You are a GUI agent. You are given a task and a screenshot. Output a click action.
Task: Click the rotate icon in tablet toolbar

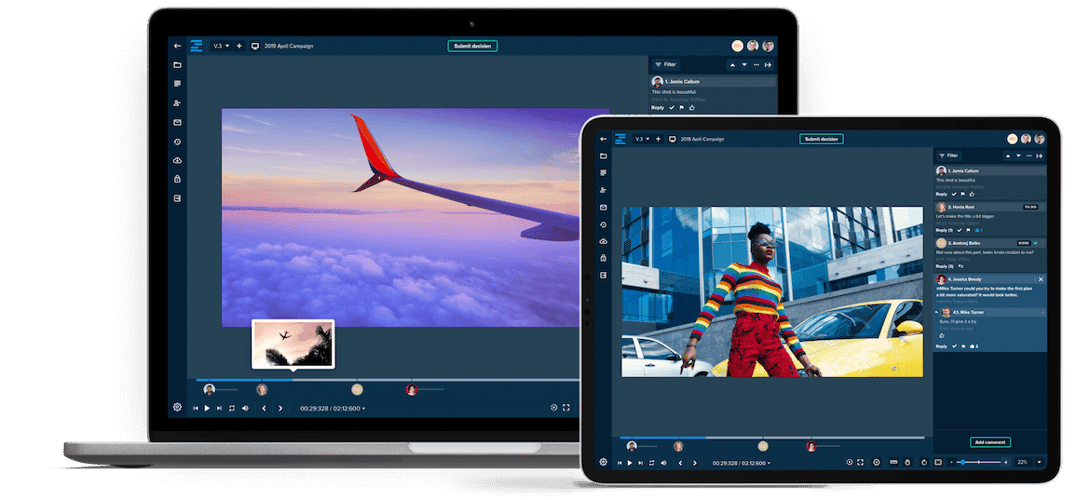point(924,462)
